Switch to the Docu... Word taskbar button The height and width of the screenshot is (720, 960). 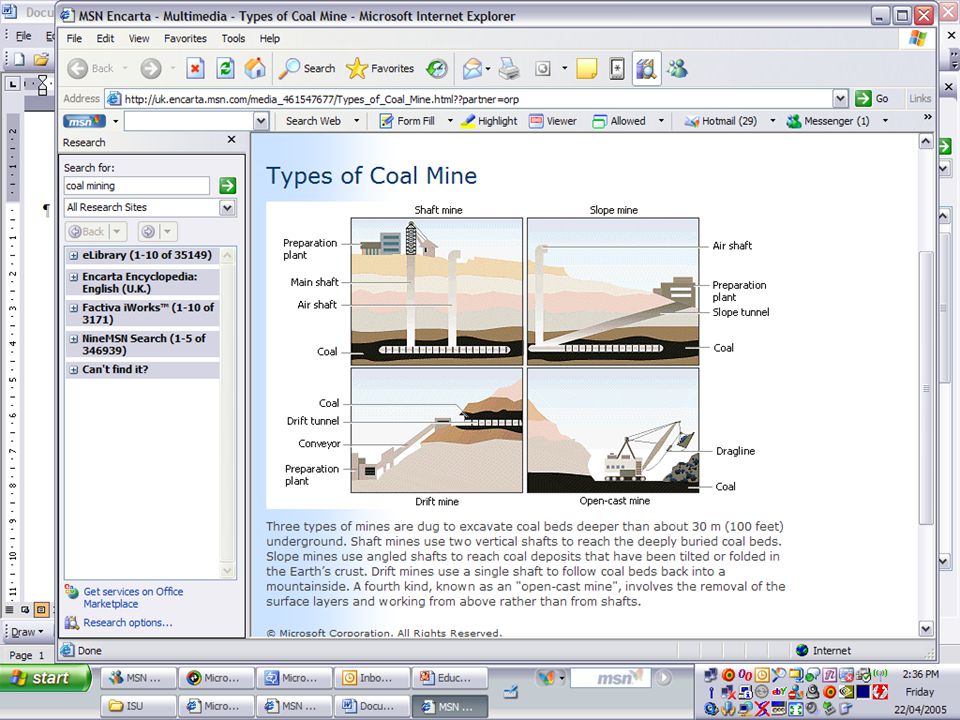tap(372, 706)
